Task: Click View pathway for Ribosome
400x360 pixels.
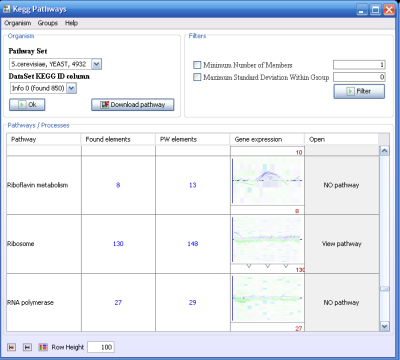Action: coord(342,244)
